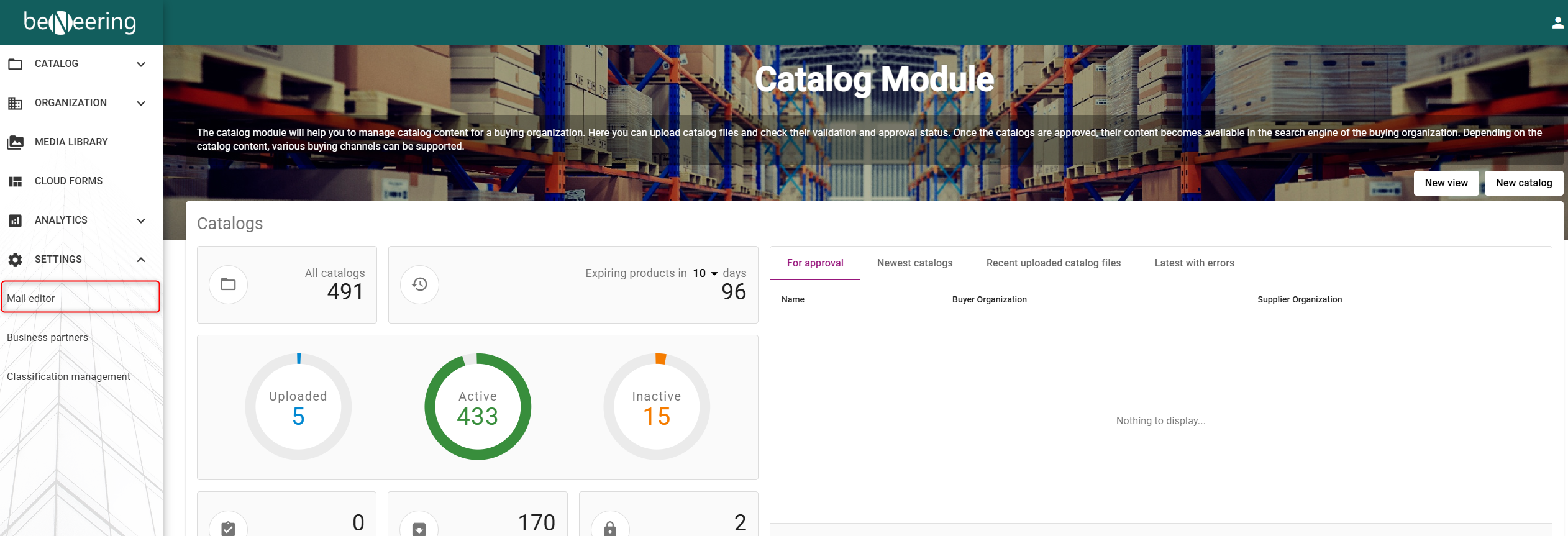Click the New catalog button
This screenshot has width=1568, height=536.
tap(1523, 183)
